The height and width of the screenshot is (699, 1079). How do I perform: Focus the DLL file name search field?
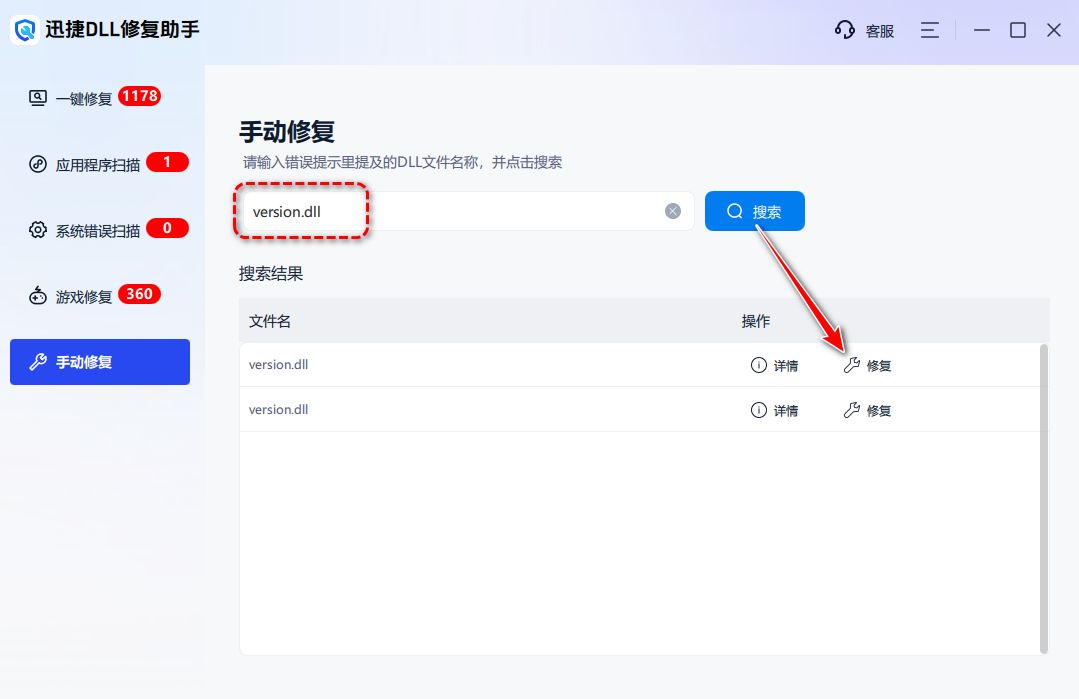pos(467,211)
